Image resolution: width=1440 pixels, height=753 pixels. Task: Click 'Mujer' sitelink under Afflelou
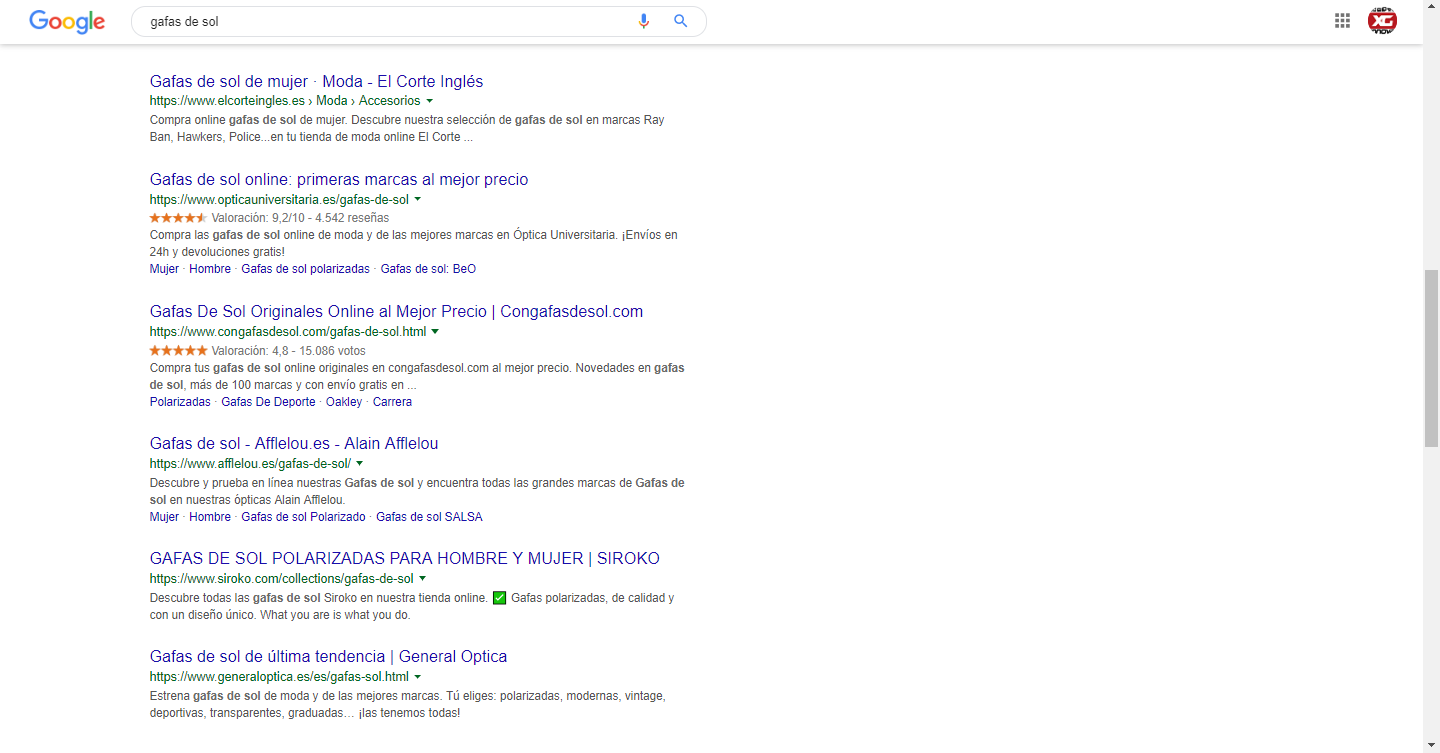[164, 517]
